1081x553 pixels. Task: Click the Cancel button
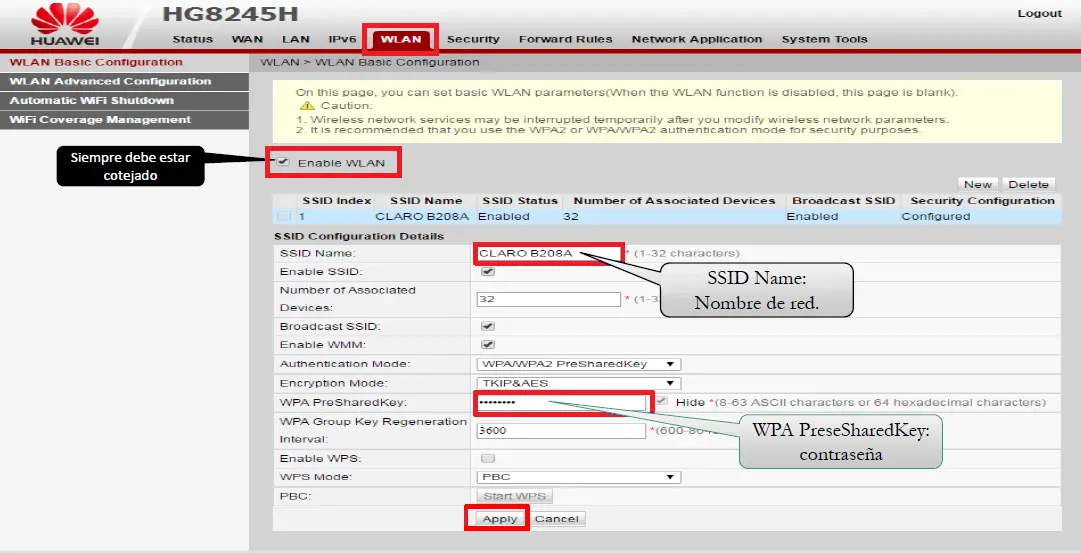tap(556, 519)
